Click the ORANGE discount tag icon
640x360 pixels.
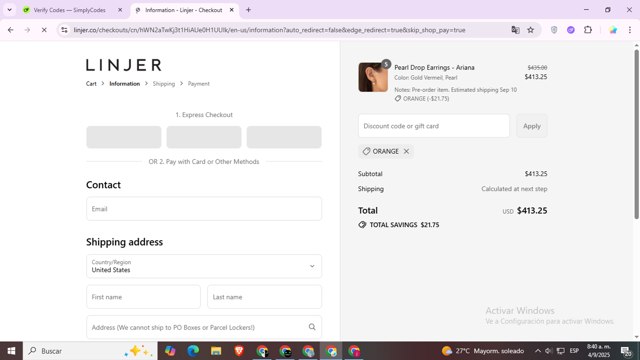(366, 151)
